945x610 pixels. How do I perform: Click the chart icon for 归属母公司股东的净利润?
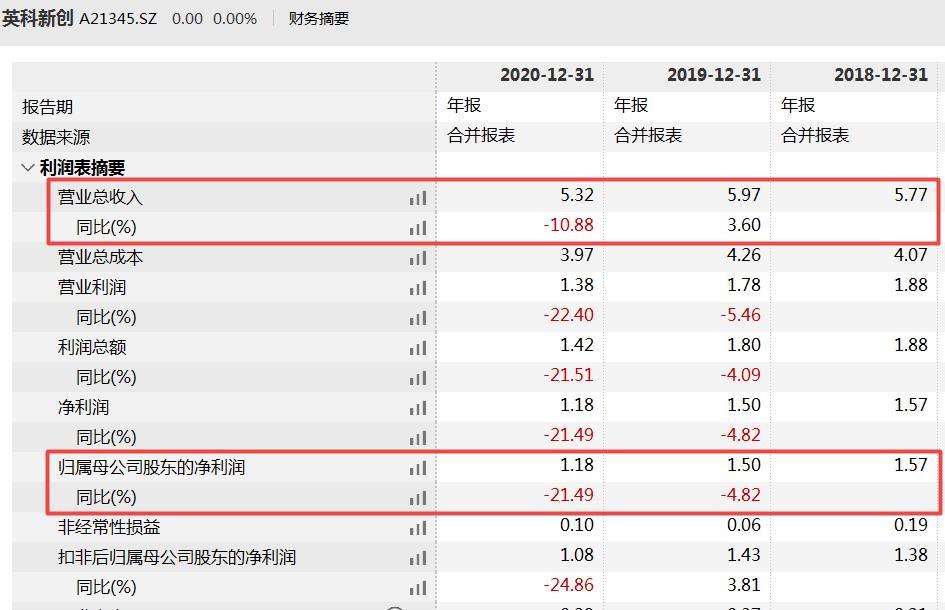[x=418, y=466]
